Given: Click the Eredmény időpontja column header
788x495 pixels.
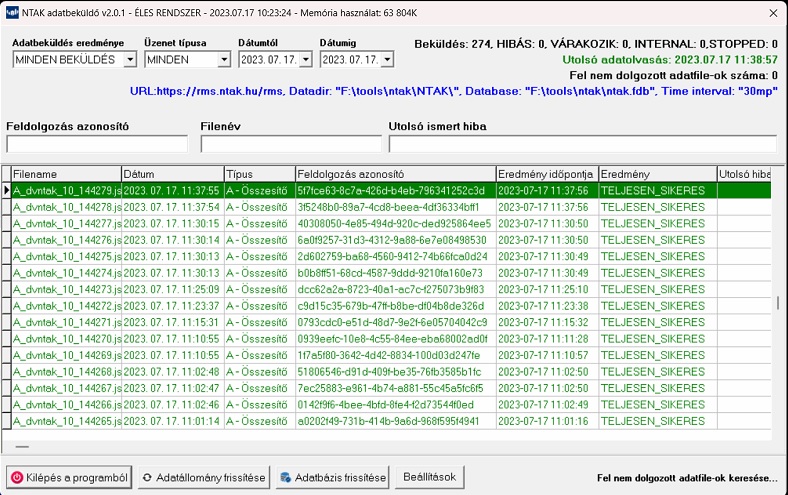Looking at the screenshot, I should [x=546, y=174].
